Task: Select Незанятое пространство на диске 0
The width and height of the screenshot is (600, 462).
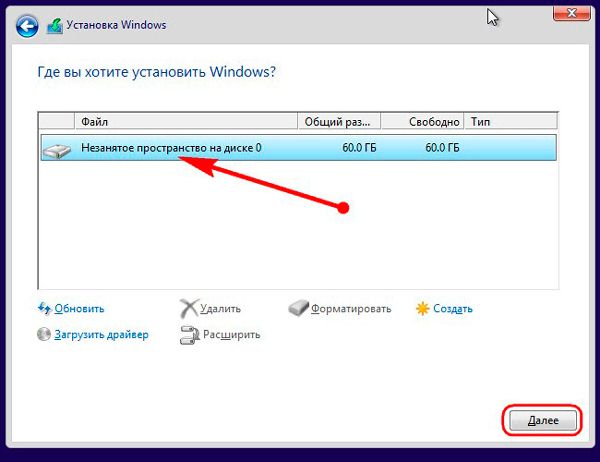Action: tap(298, 148)
